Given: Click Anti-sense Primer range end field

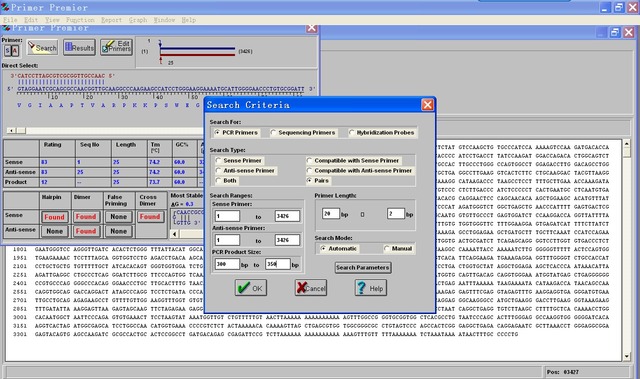Looking at the screenshot, I should [x=287, y=240].
